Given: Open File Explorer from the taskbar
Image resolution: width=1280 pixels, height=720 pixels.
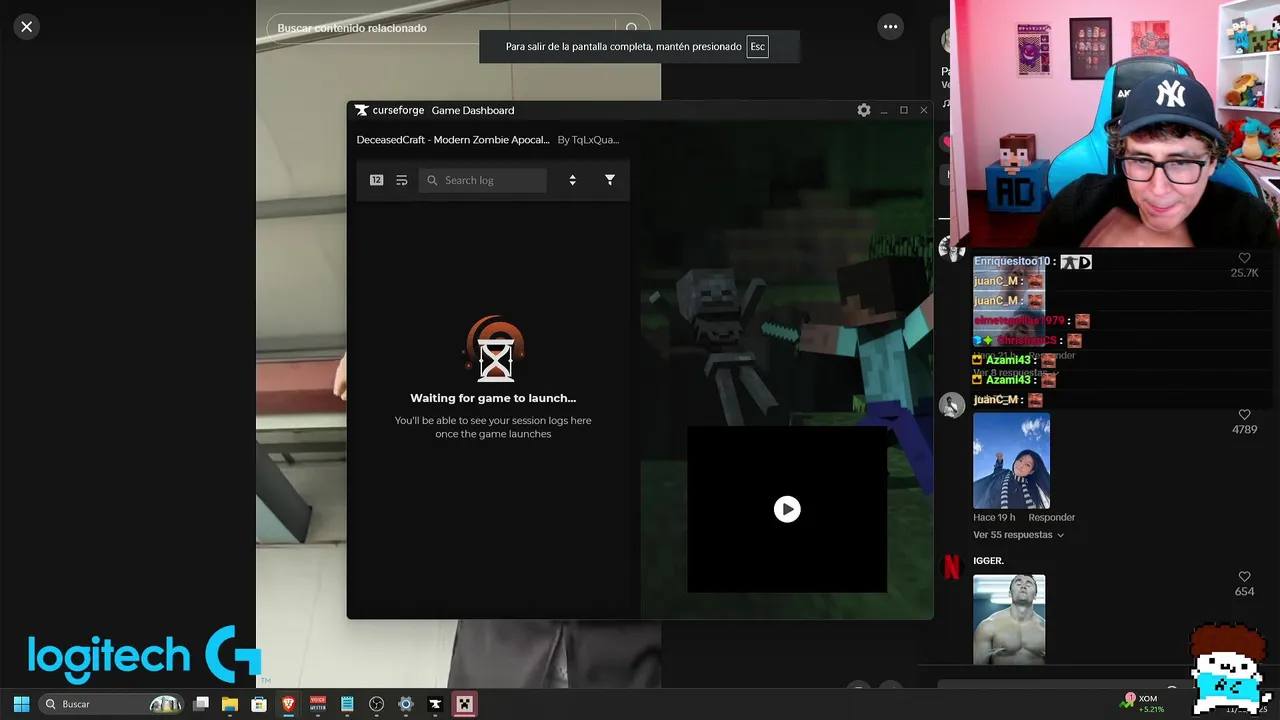Looking at the screenshot, I should (x=230, y=704).
